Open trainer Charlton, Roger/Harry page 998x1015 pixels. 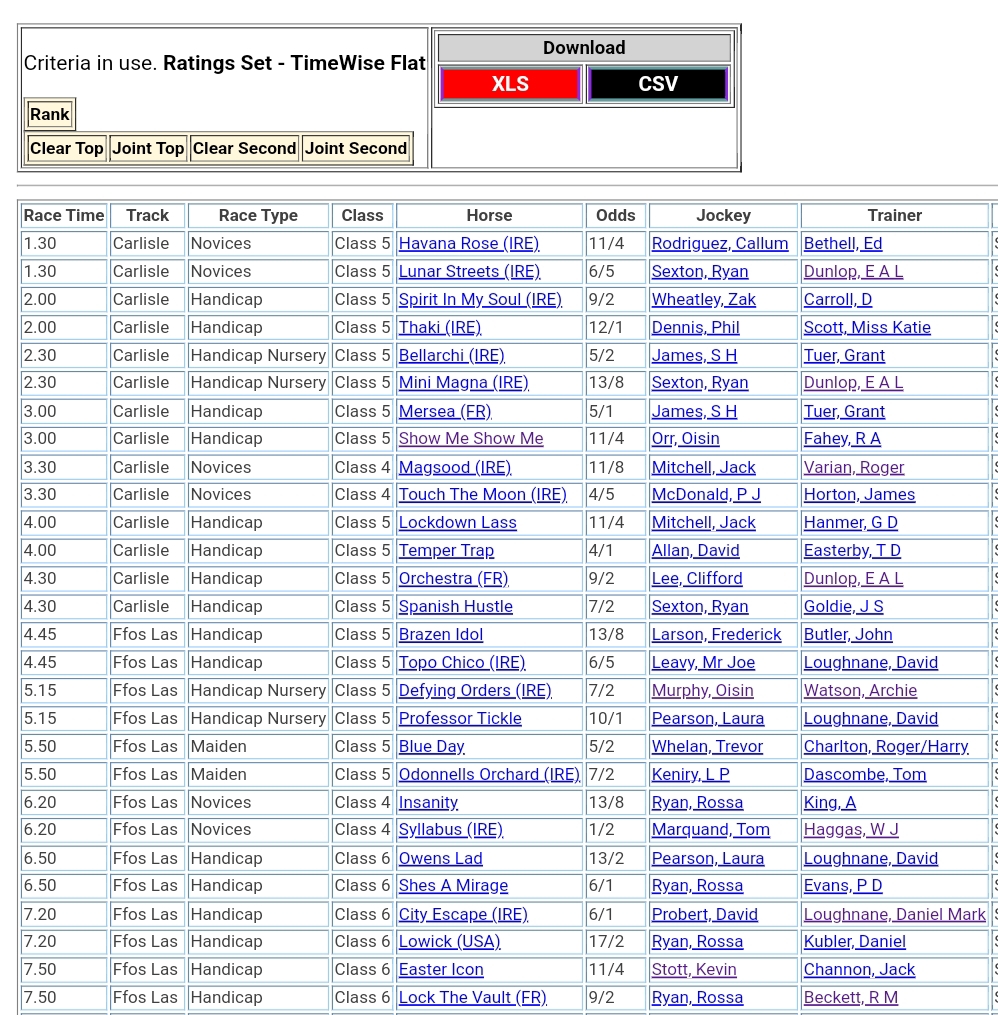885,746
